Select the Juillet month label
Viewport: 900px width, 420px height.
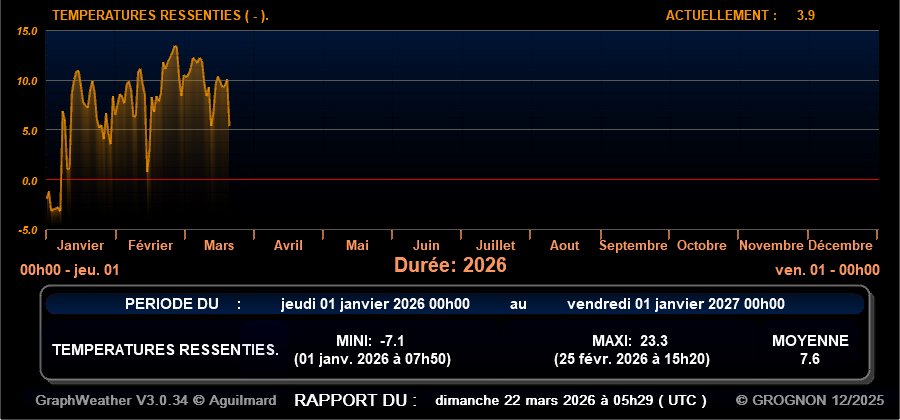[x=496, y=245]
